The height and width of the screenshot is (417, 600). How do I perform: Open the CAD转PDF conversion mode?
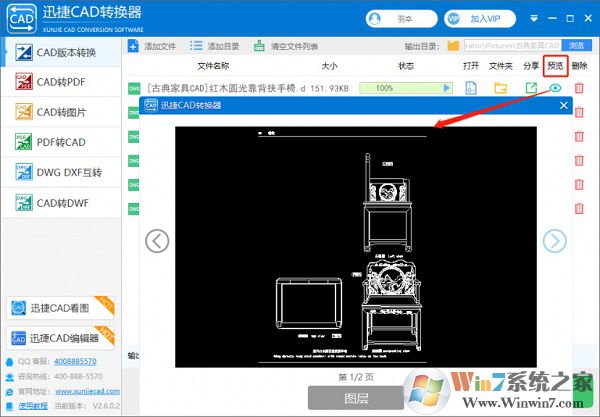pyautogui.click(x=61, y=82)
